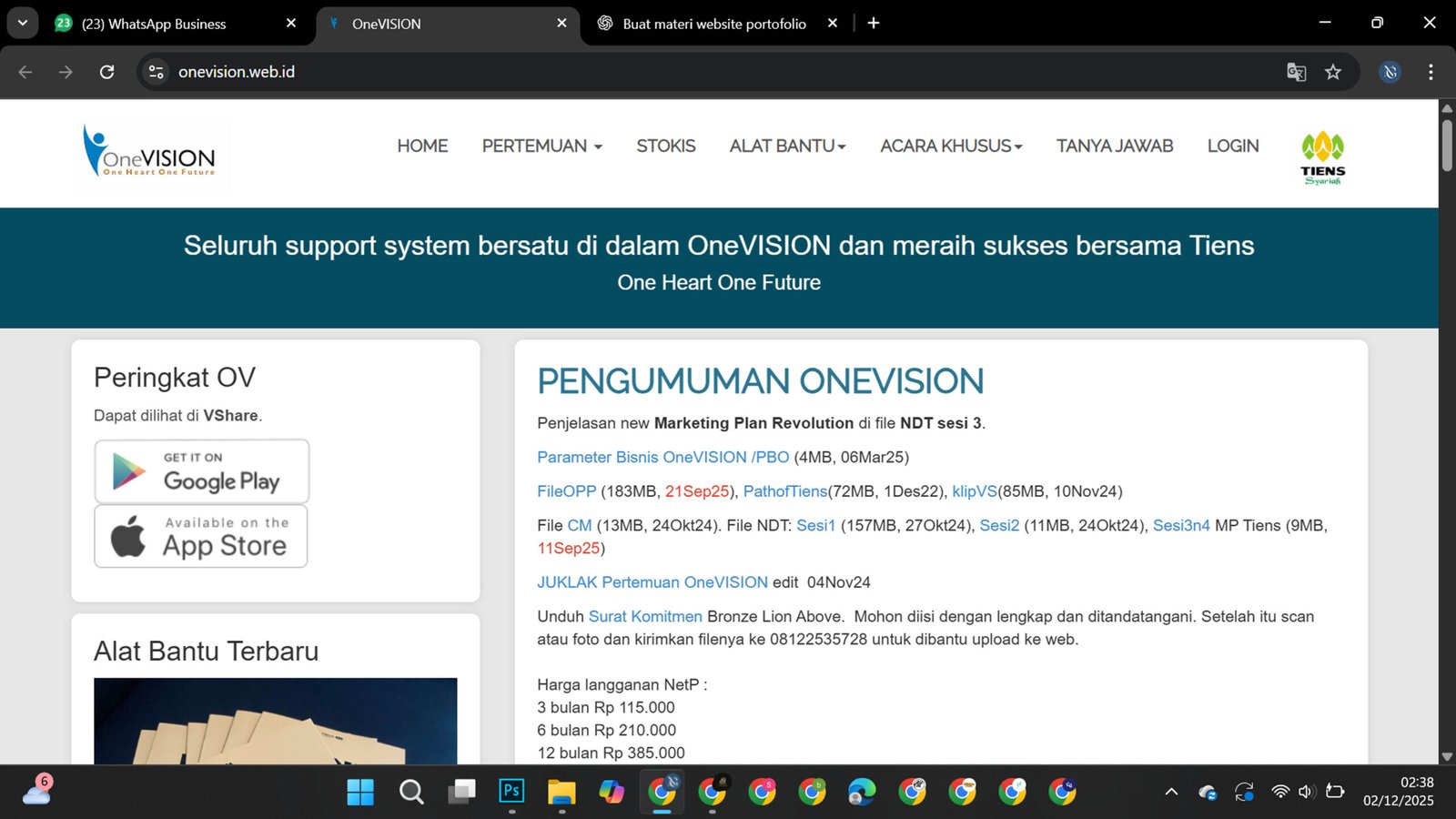Go to the STOKIS menu item

pyautogui.click(x=665, y=147)
